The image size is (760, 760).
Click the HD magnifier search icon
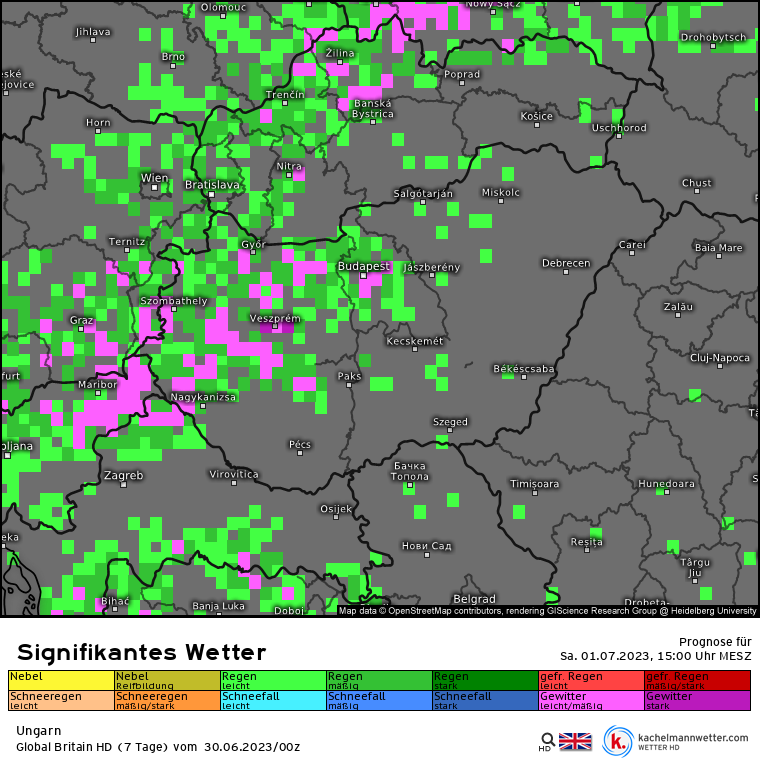[547, 740]
